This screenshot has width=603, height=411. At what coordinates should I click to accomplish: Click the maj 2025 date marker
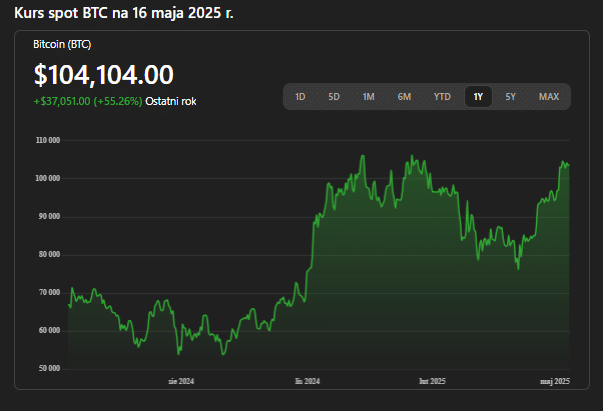tap(555, 381)
